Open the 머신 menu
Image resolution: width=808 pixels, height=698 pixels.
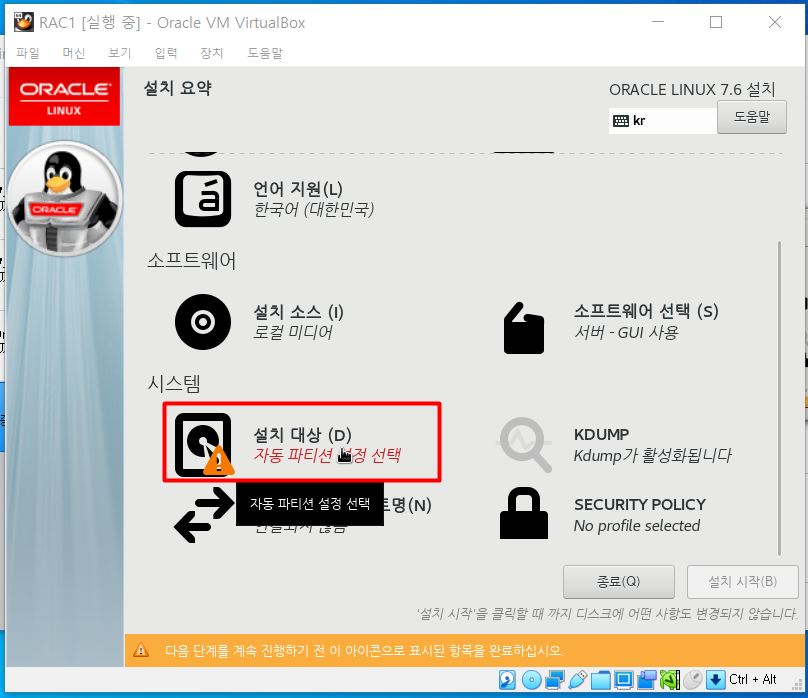[74, 53]
